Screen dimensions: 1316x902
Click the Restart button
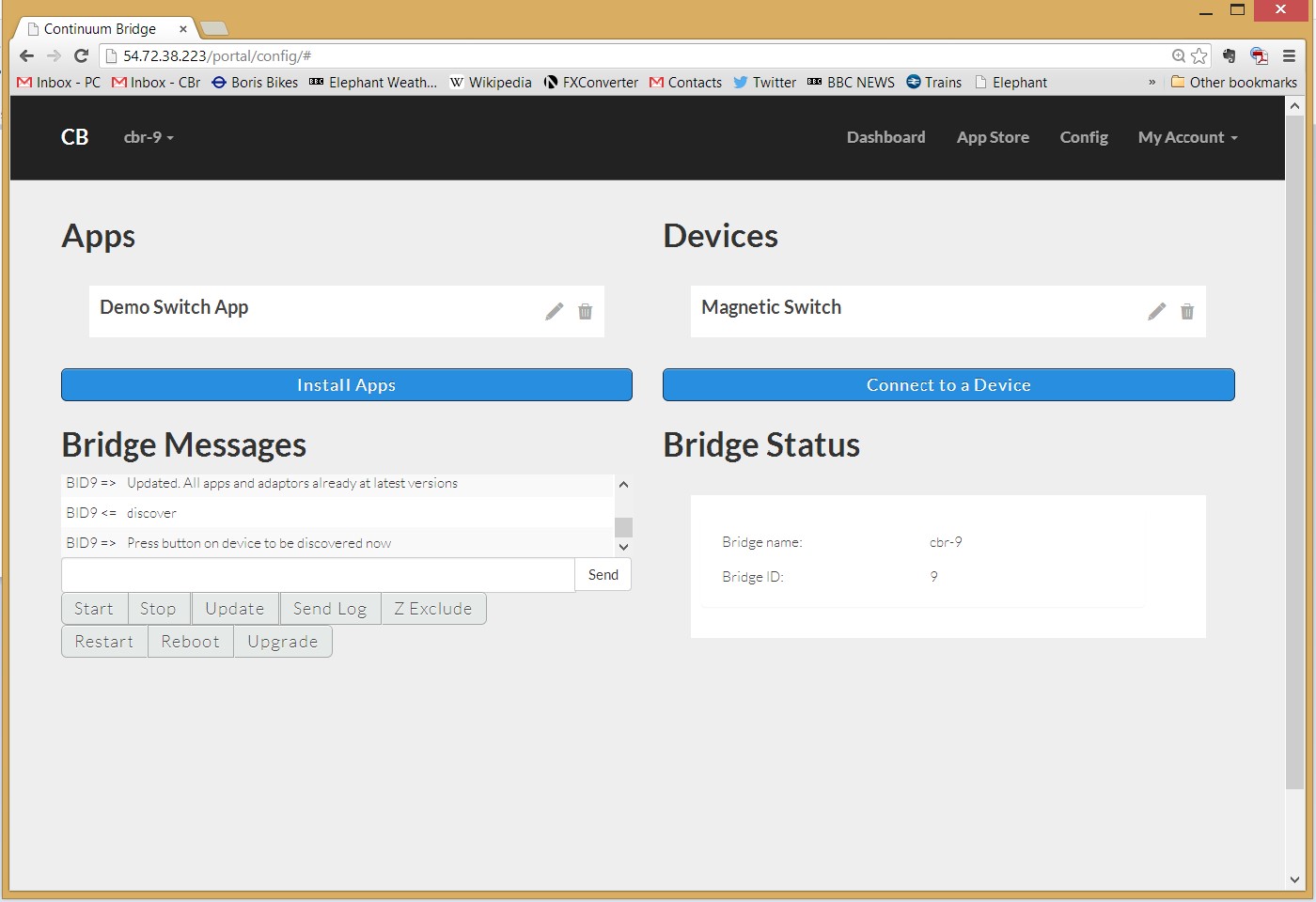coord(104,642)
